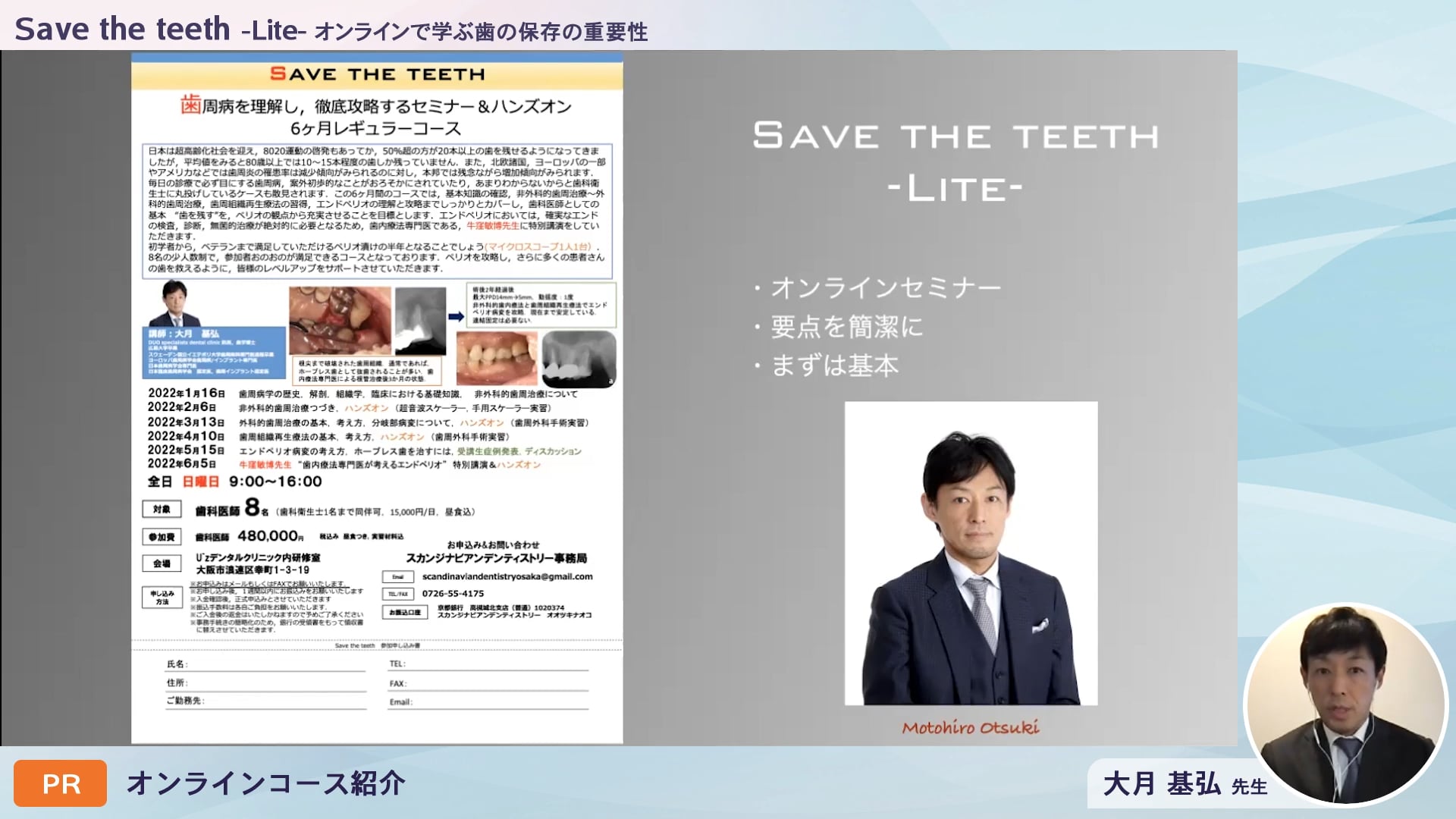Click the flyer banner 'SAVE THE TEETH'
1456x819 pixels.
coord(377,74)
